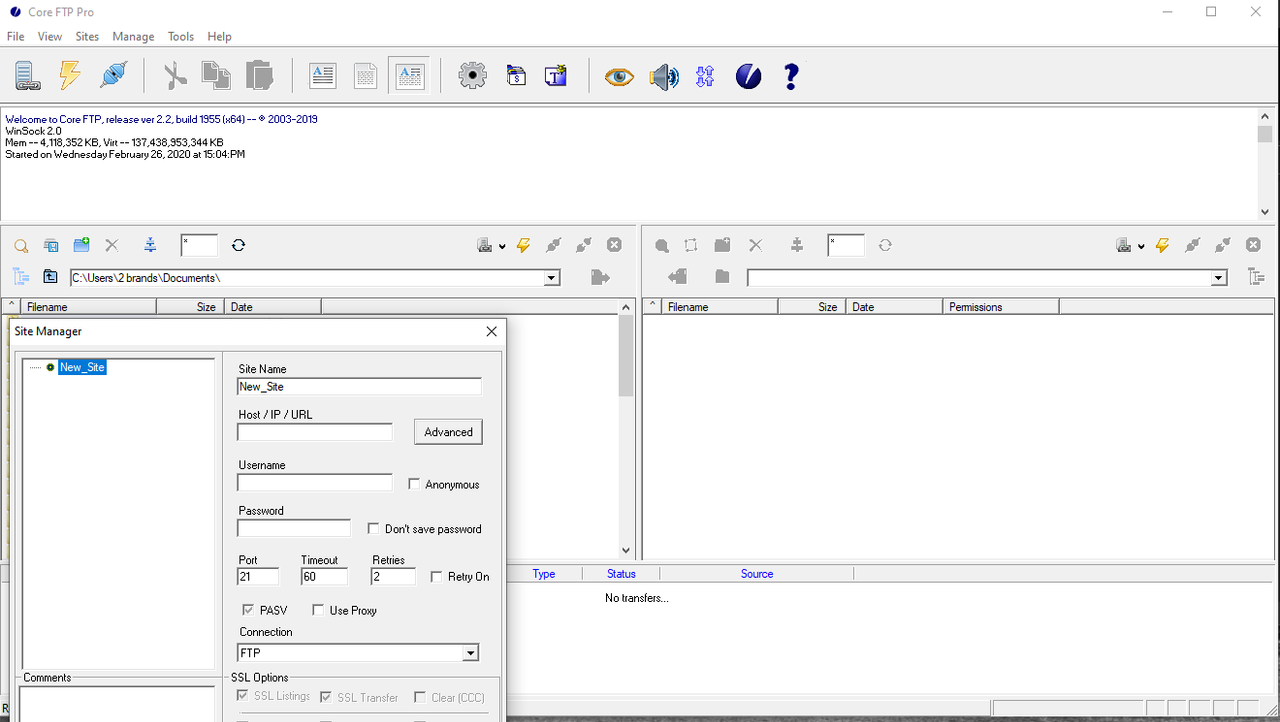
Task: Click the Copy icon in the main toolbar
Action: (x=215, y=76)
